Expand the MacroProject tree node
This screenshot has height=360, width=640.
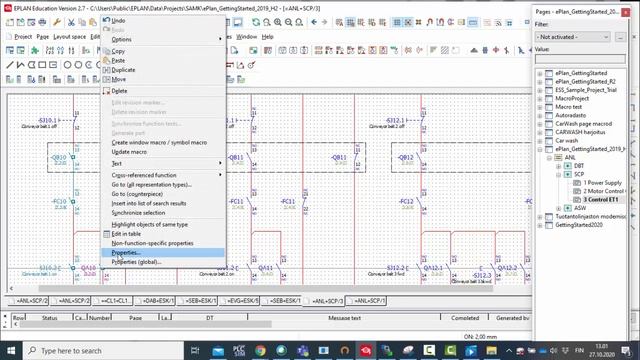click(x=540, y=98)
